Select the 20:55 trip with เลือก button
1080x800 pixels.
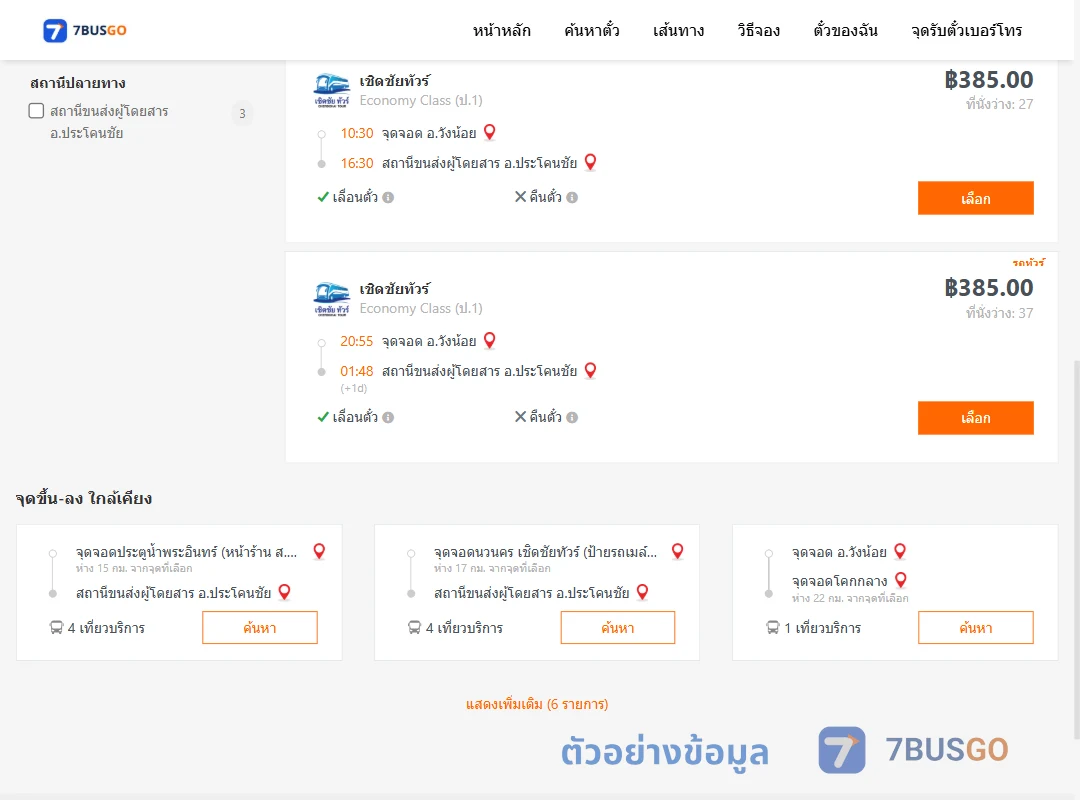(975, 418)
